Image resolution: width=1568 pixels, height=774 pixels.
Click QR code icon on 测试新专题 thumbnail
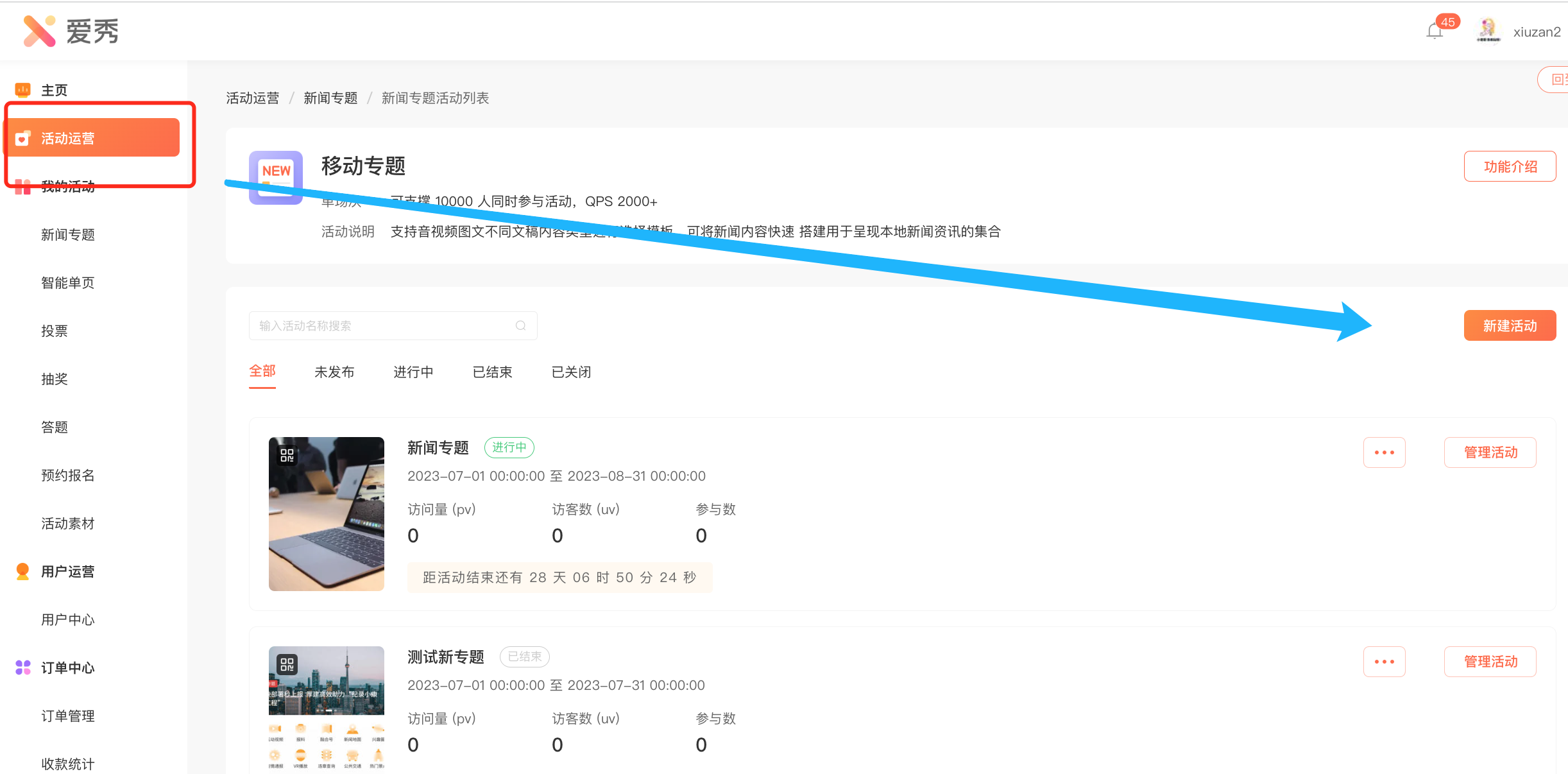click(x=287, y=664)
